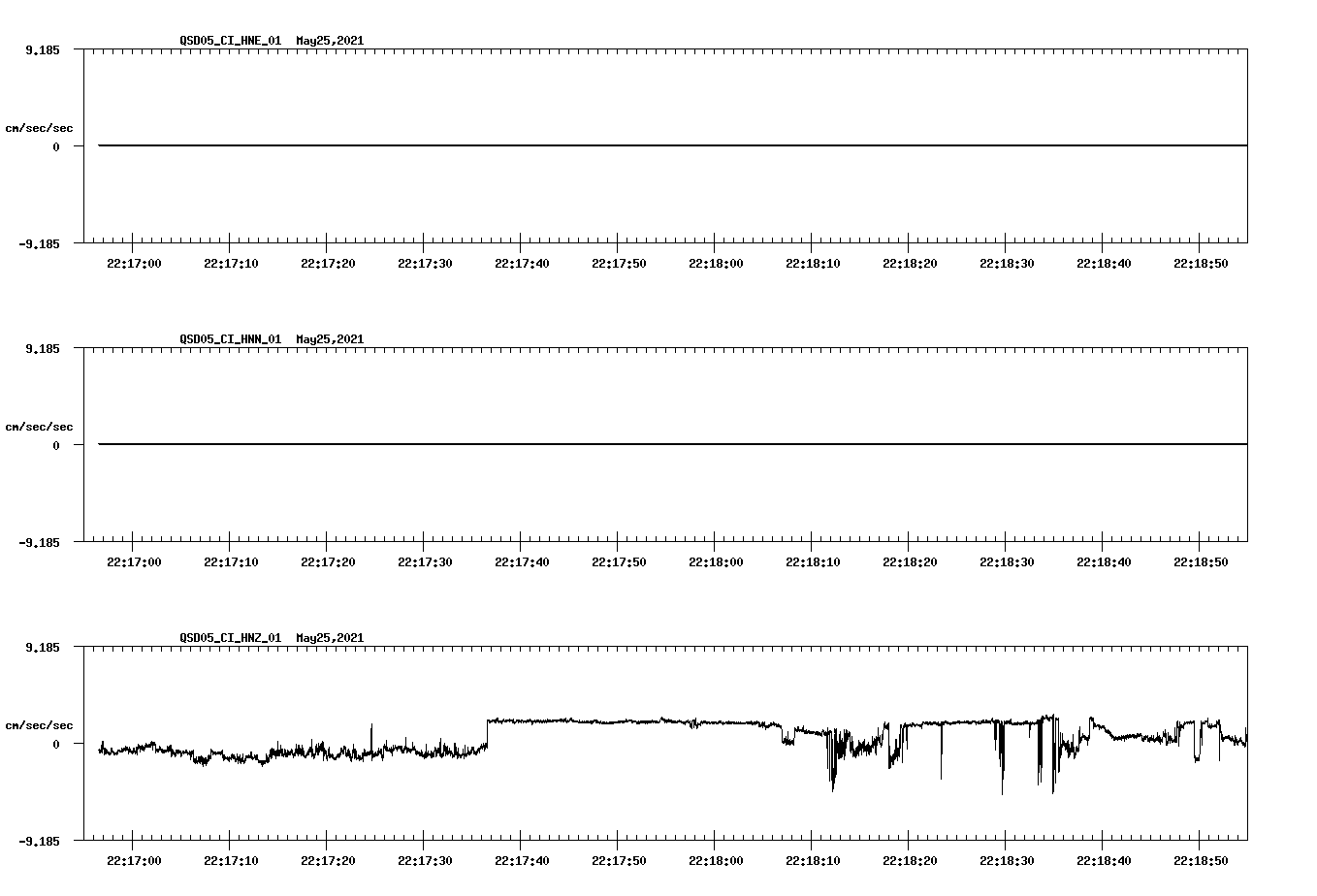The image size is (1317, 896).
Task: Click the May25,2021 date on the bottom plot
Action: point(329,639)
